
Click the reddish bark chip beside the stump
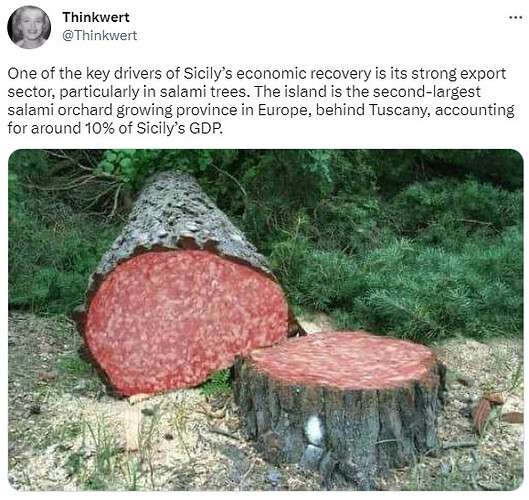coord(482,416)
